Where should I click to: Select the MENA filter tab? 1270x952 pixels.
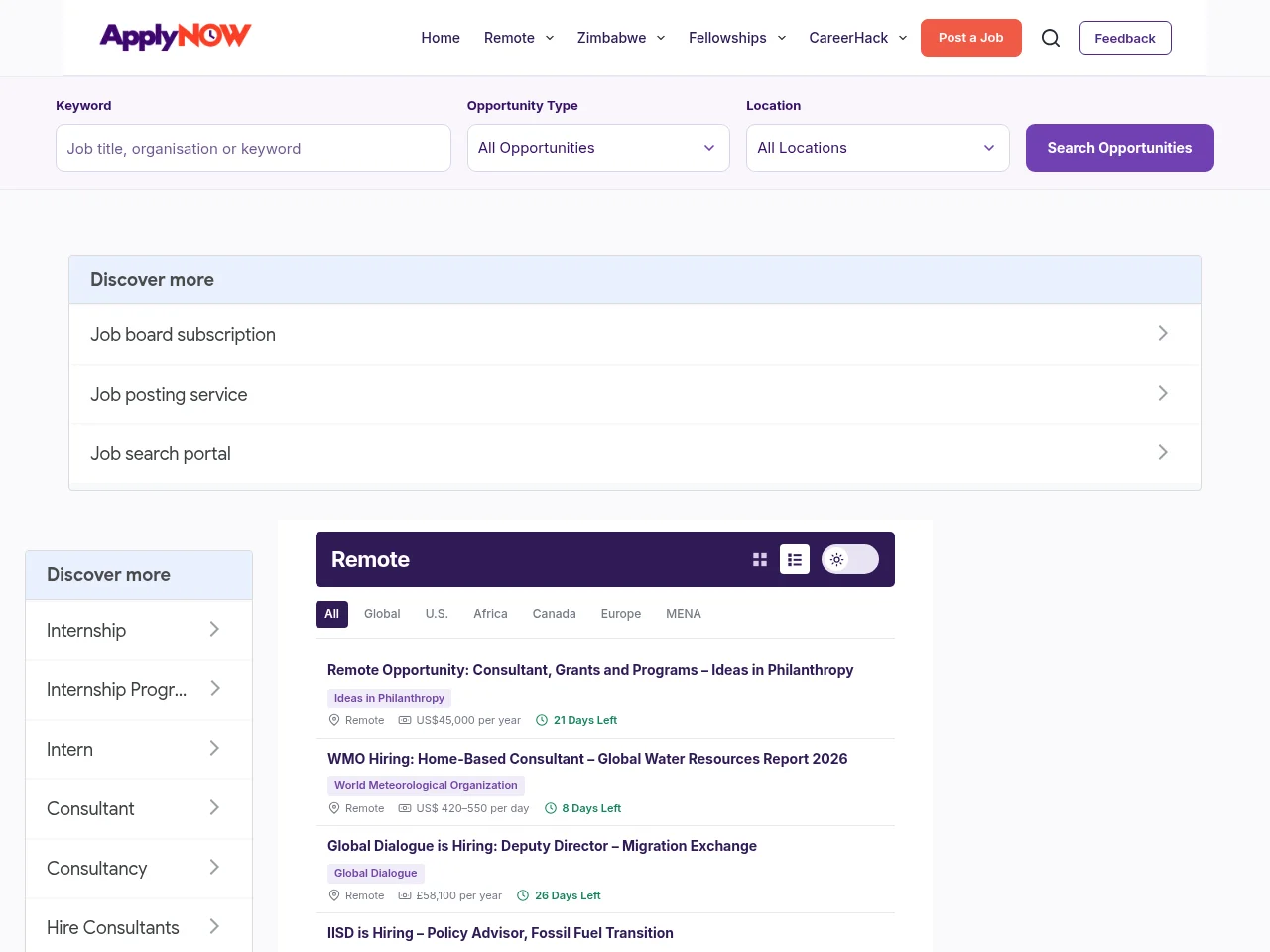coord(684,614)
